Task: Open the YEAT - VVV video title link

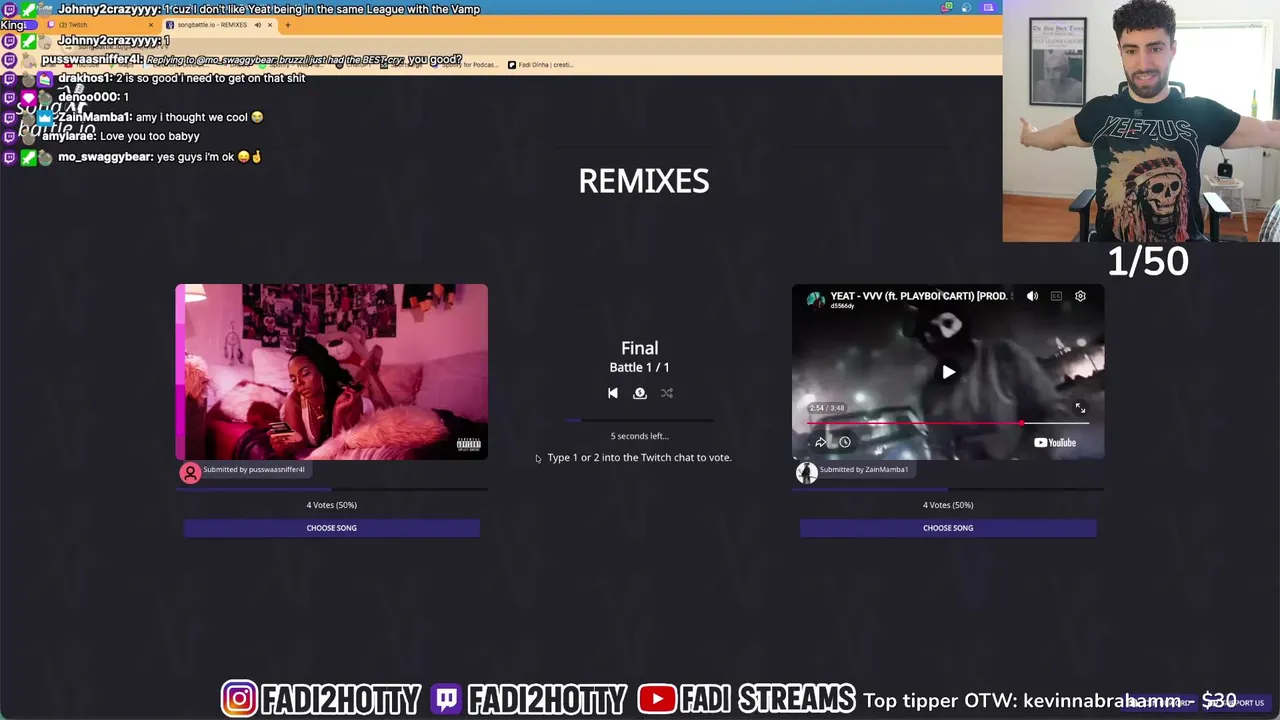Action: click(921, 296)
